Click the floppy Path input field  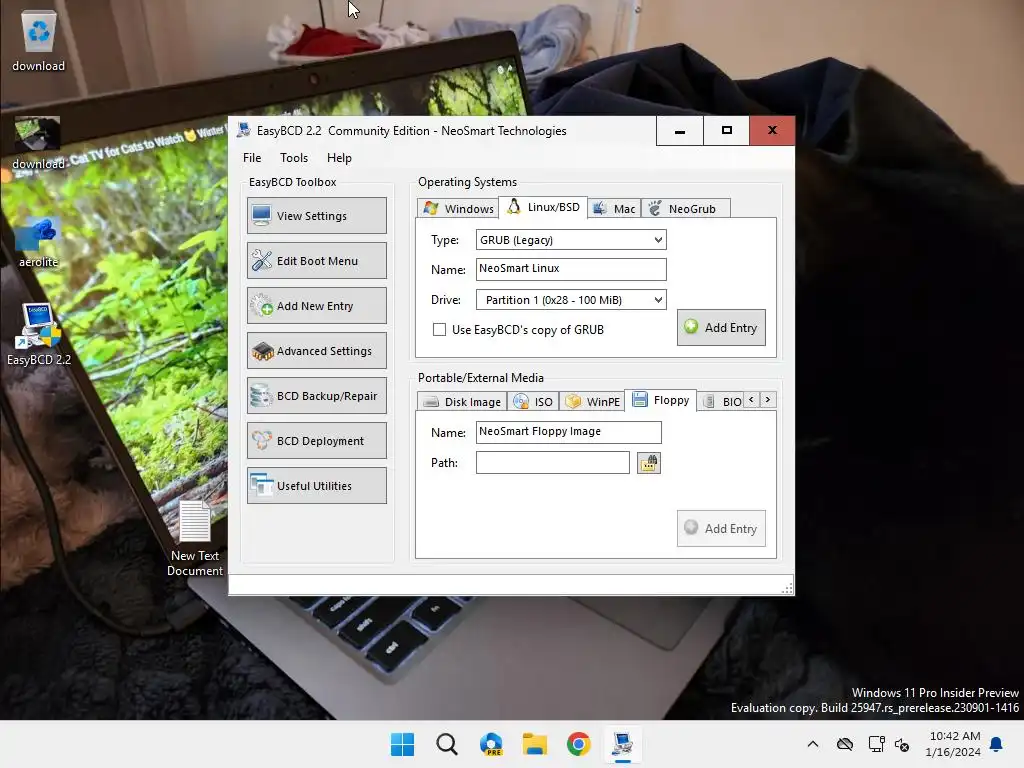click(x=552, y=462)
